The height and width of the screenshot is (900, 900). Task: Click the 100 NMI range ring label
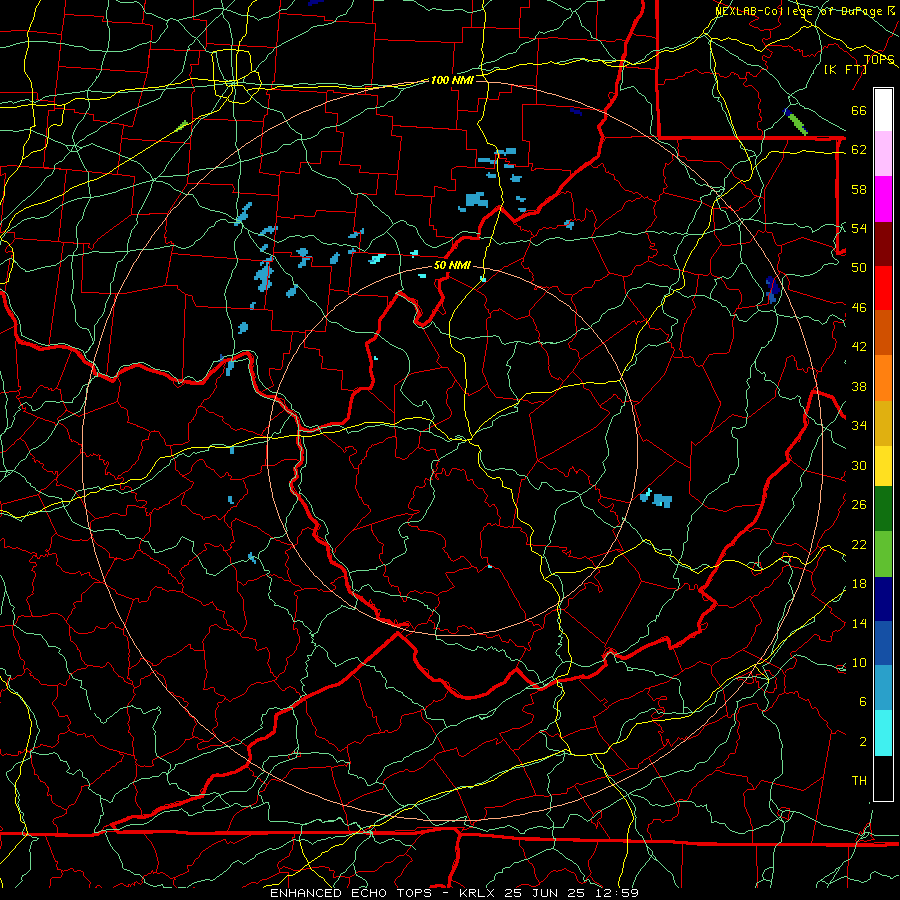(x=452, y=80)
